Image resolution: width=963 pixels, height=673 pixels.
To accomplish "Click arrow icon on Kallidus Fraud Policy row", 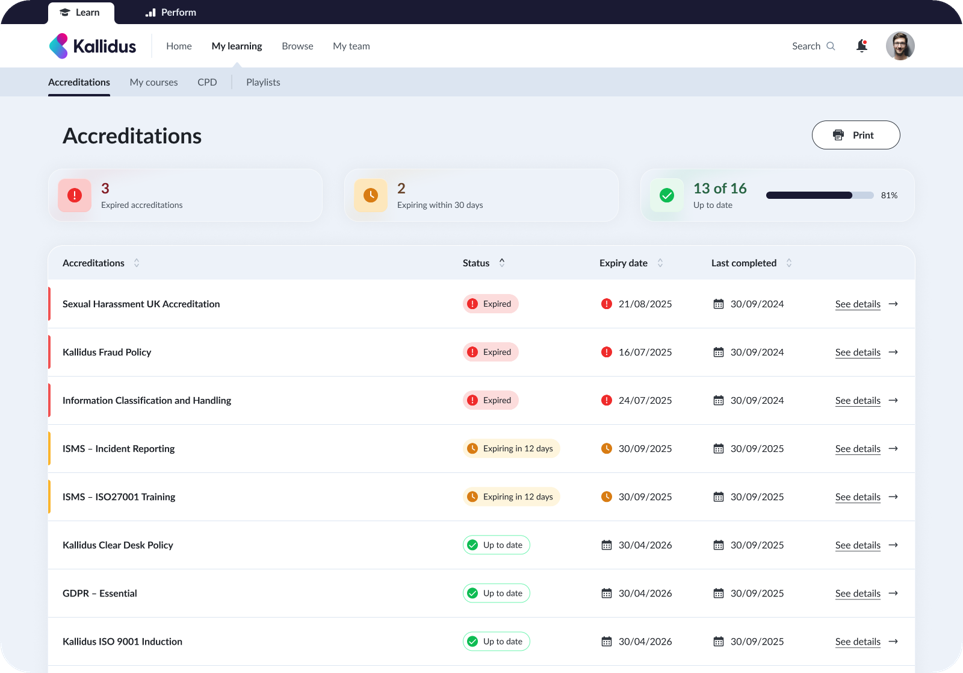I will point(893,352).
